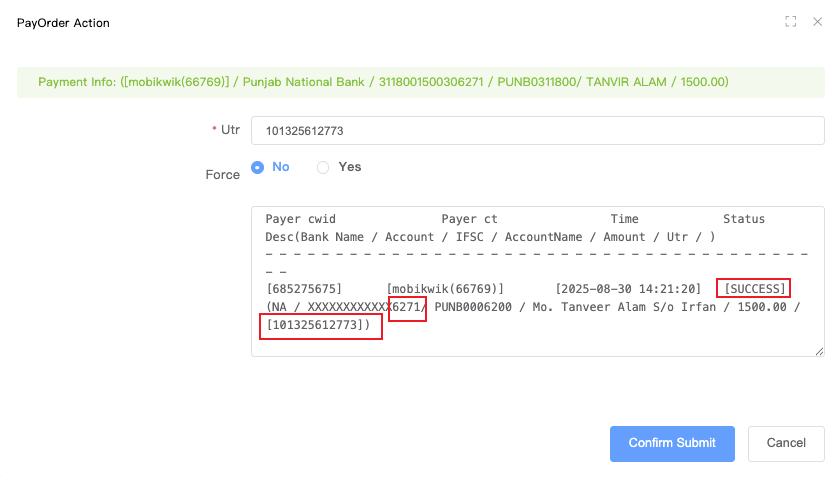Select No for the Force option
This screenshot has height=477, width=837.
(x=258, y=167)
